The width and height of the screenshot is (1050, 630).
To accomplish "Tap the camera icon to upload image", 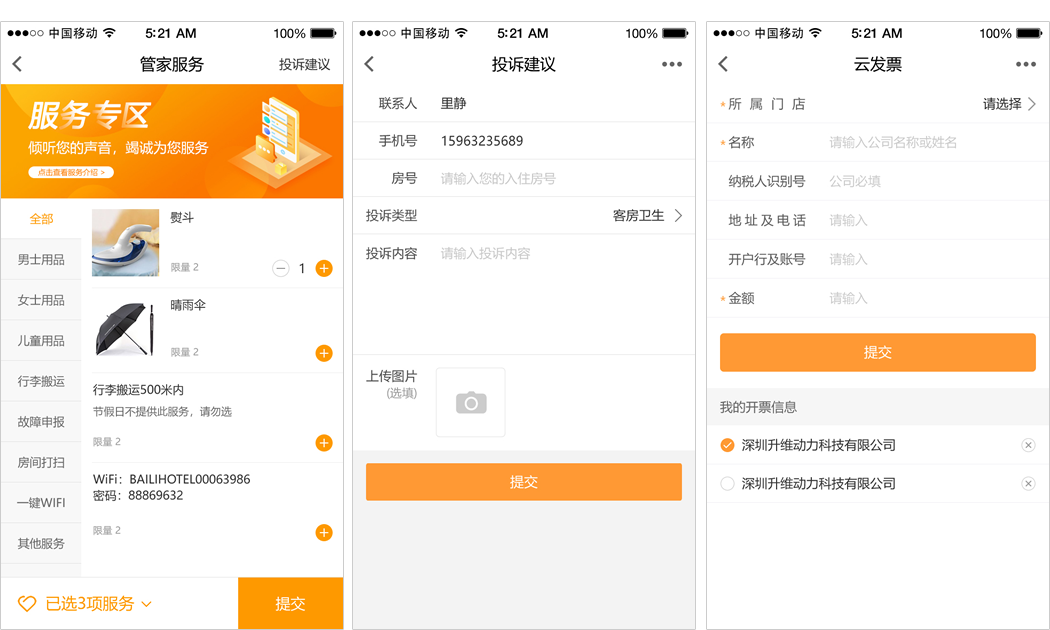I will [471, 402].
